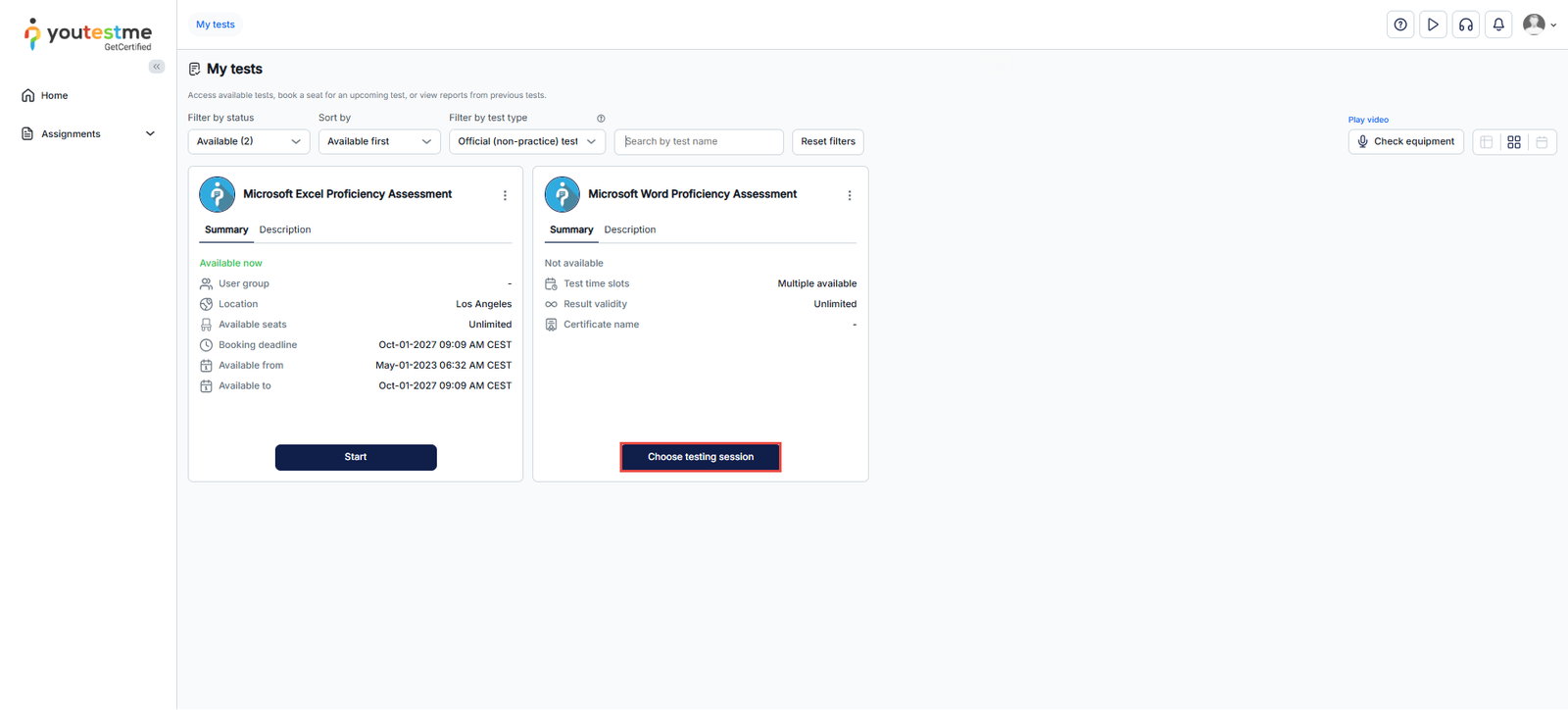Click the Microsoft Excel Proficiency Assessment title
1568x710 pixels.
click(x=348, y=194)
